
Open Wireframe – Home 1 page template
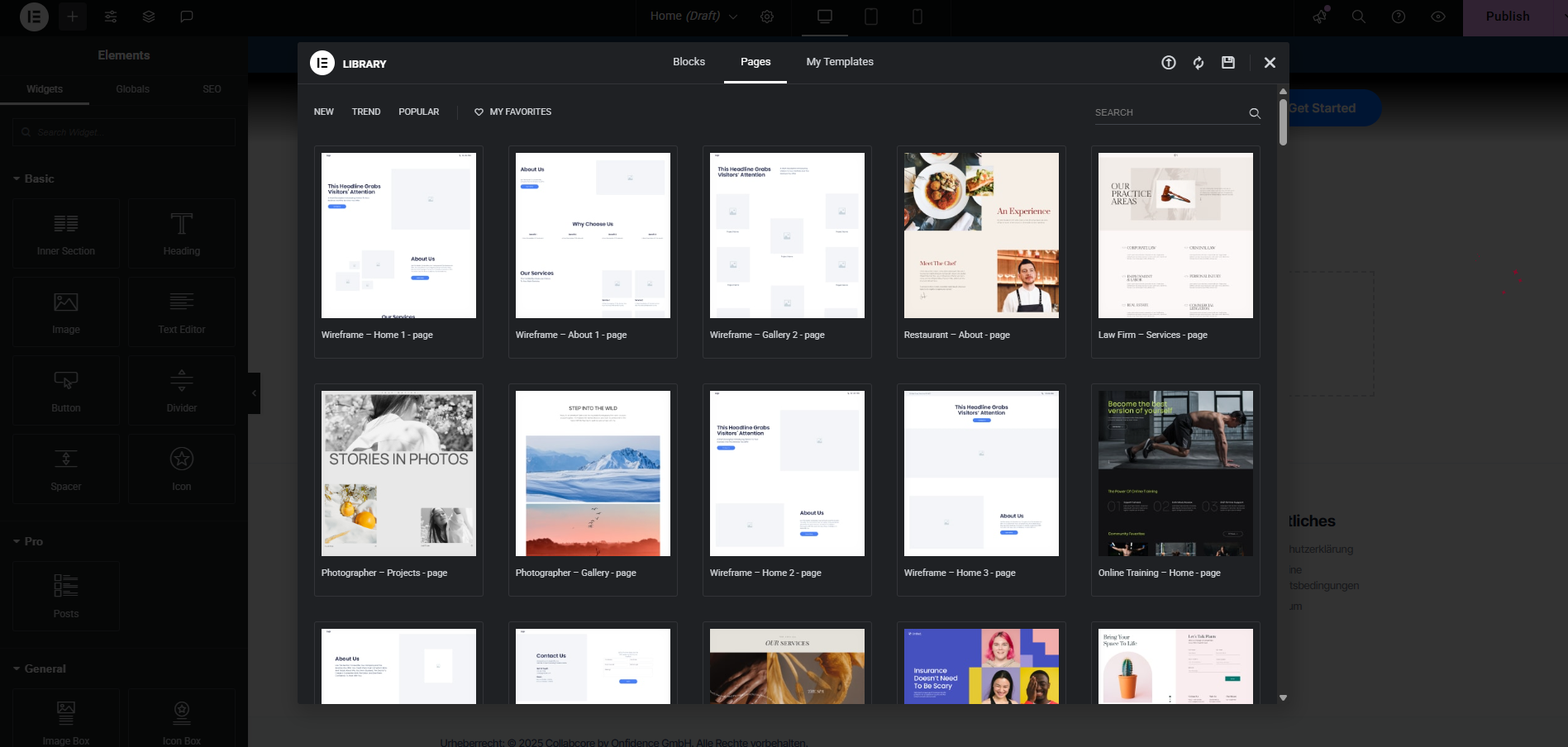[x=398, y=252]
